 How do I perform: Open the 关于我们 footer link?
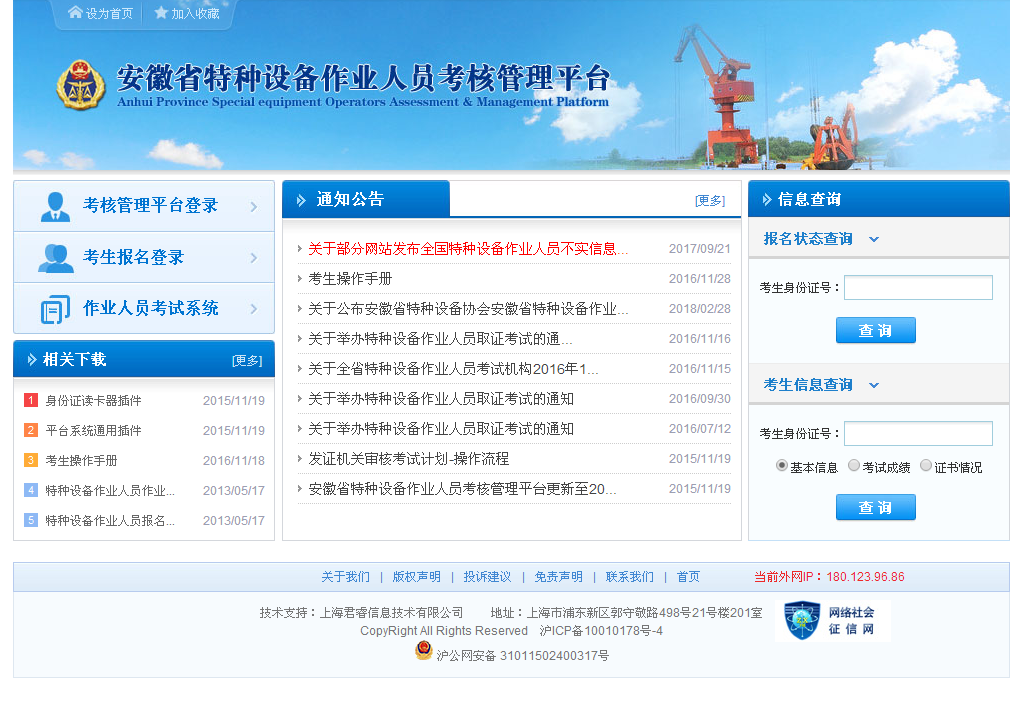[x=345, y=577]
